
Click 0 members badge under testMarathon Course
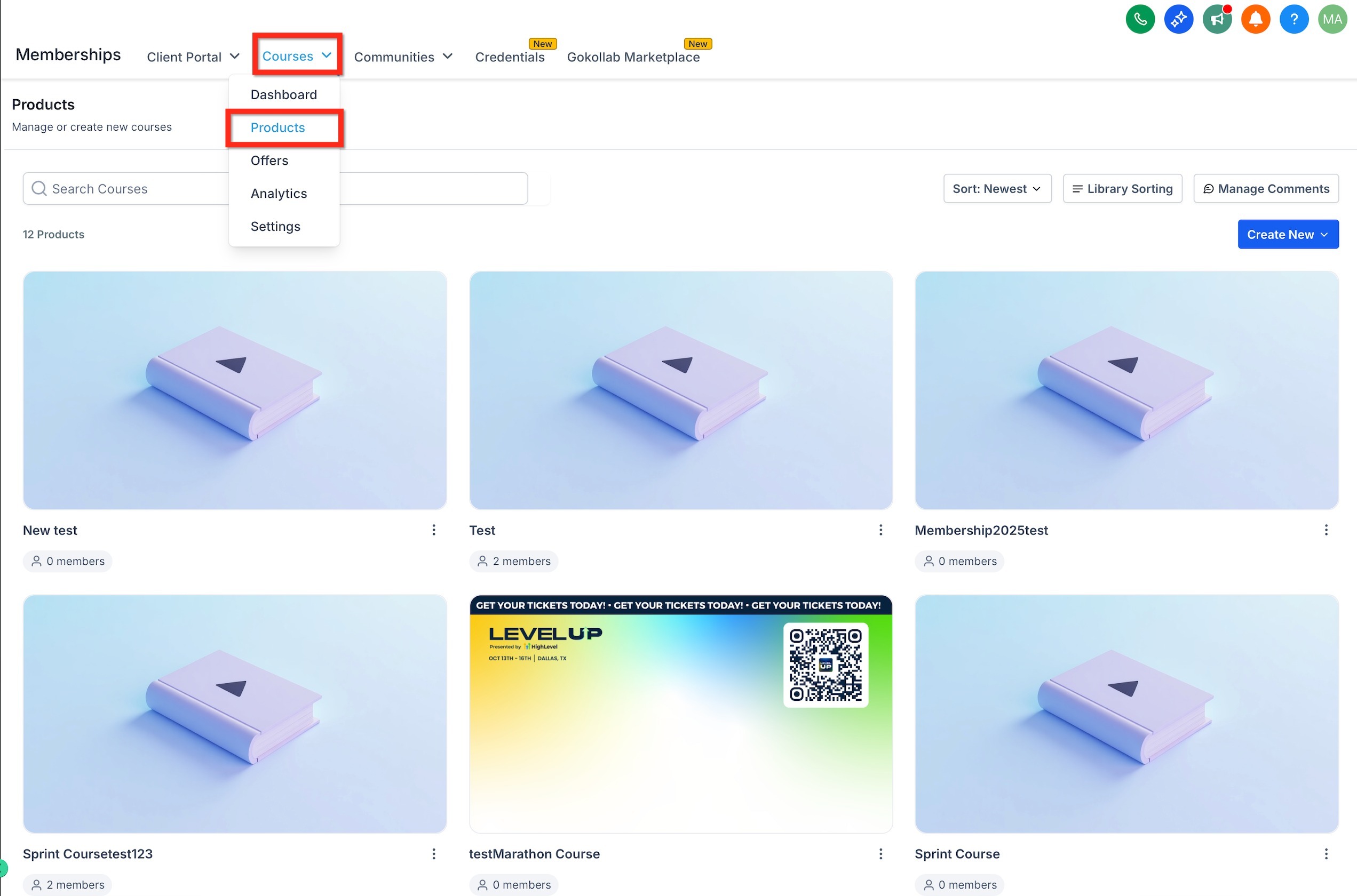click(x=513, y=885)
